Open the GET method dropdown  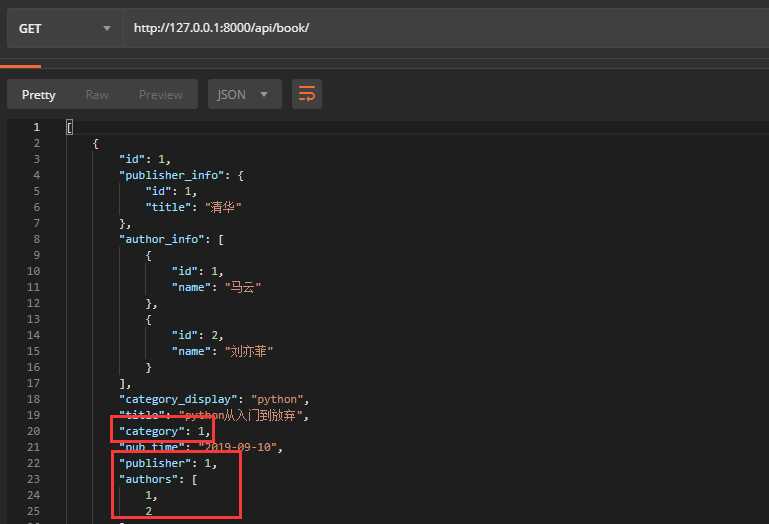[65, 28]
